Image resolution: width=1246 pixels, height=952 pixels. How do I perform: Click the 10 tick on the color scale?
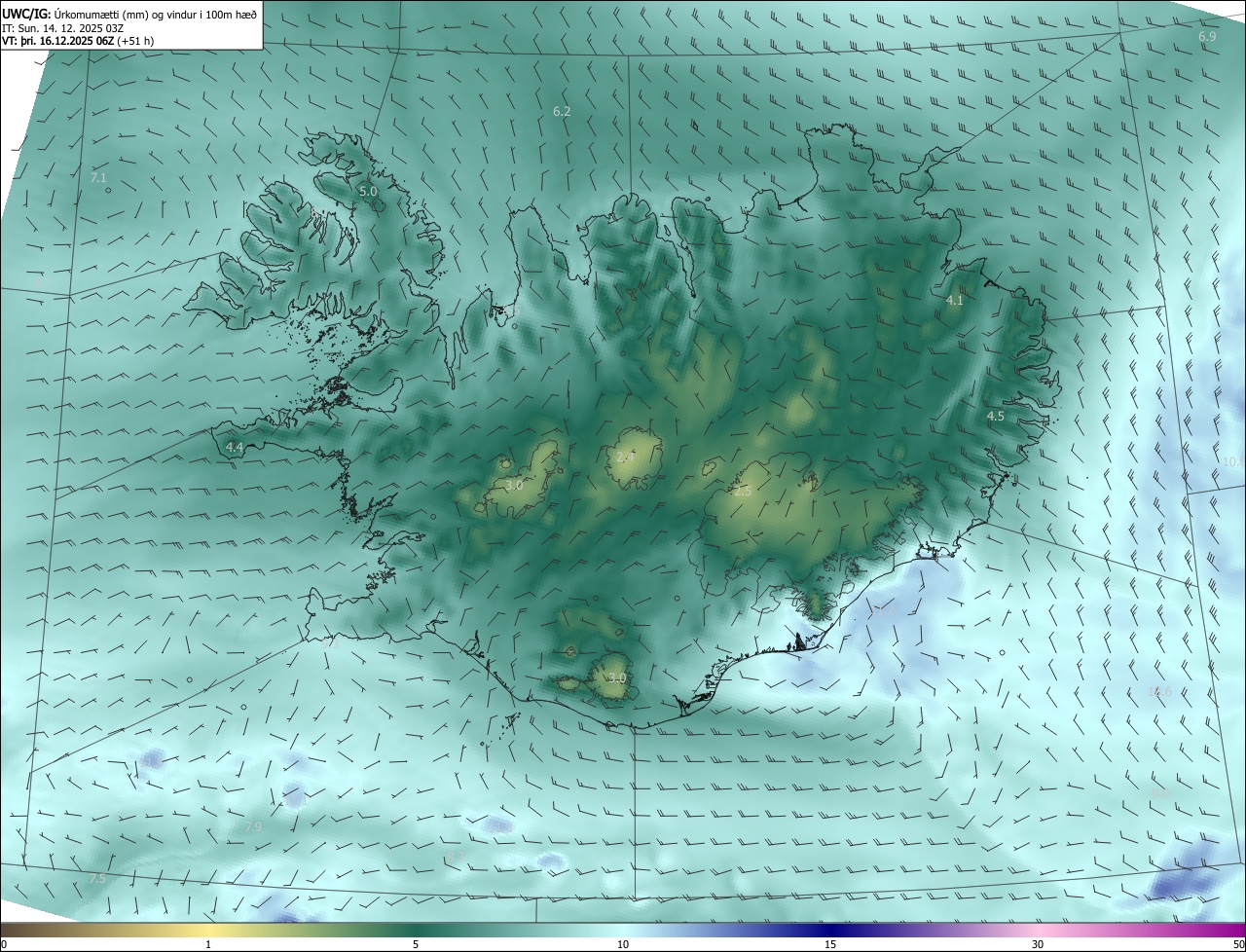623,944
